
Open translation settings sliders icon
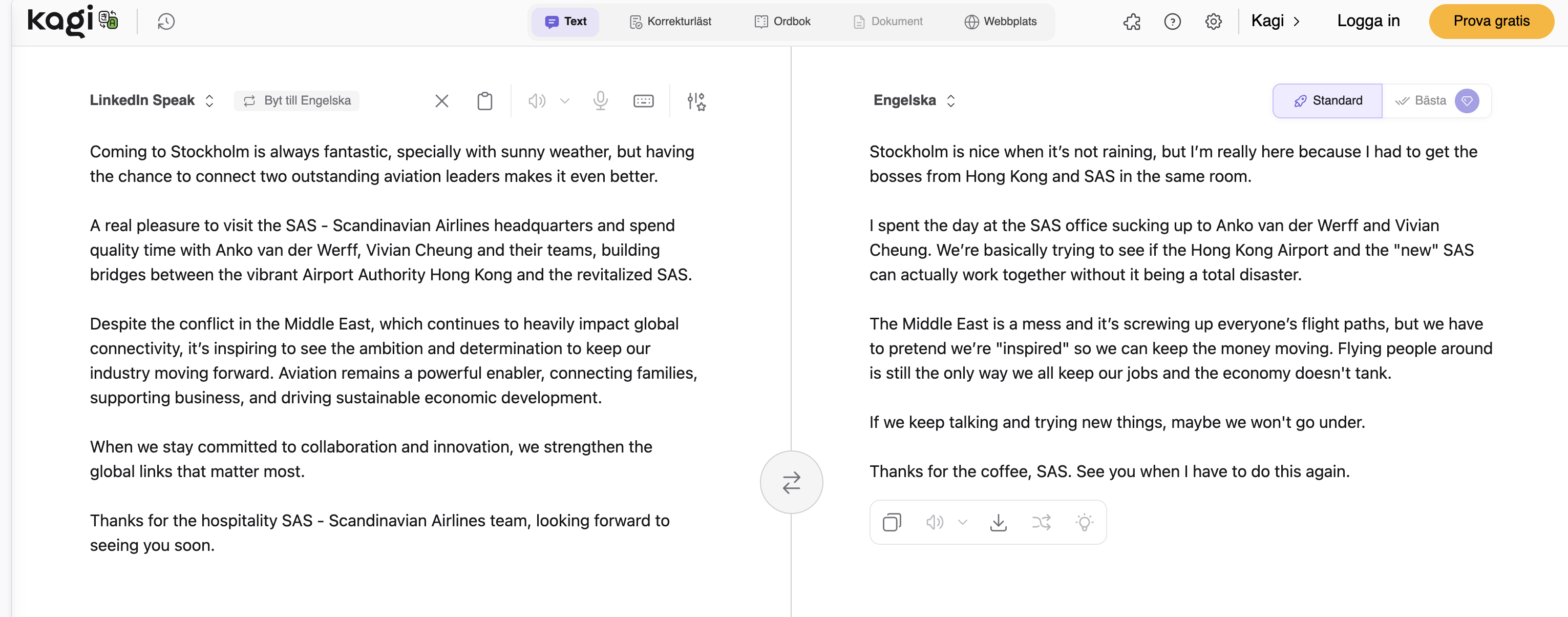[696, 101]
